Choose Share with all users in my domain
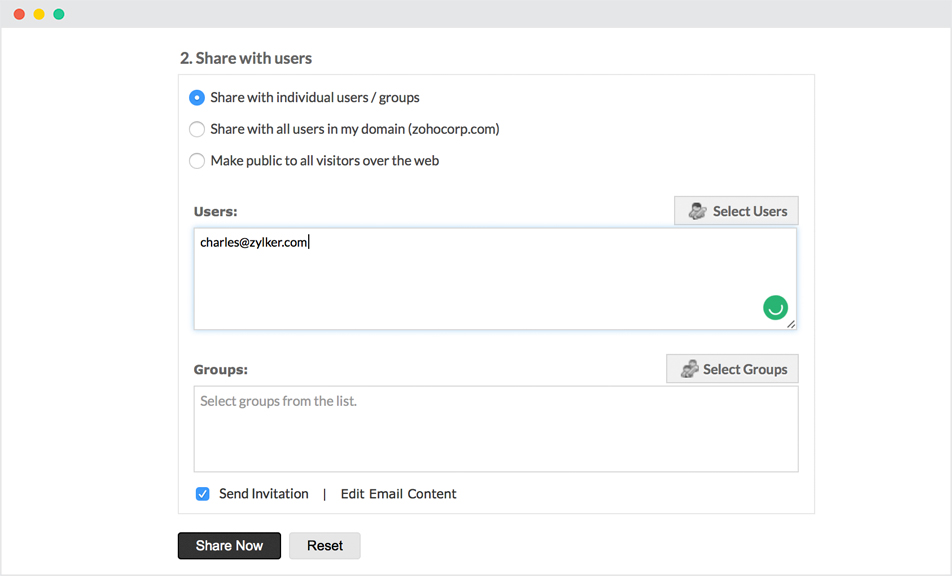The height and width of the screenshot is (576, 952). pyautogui.click(x=197, y=129)
